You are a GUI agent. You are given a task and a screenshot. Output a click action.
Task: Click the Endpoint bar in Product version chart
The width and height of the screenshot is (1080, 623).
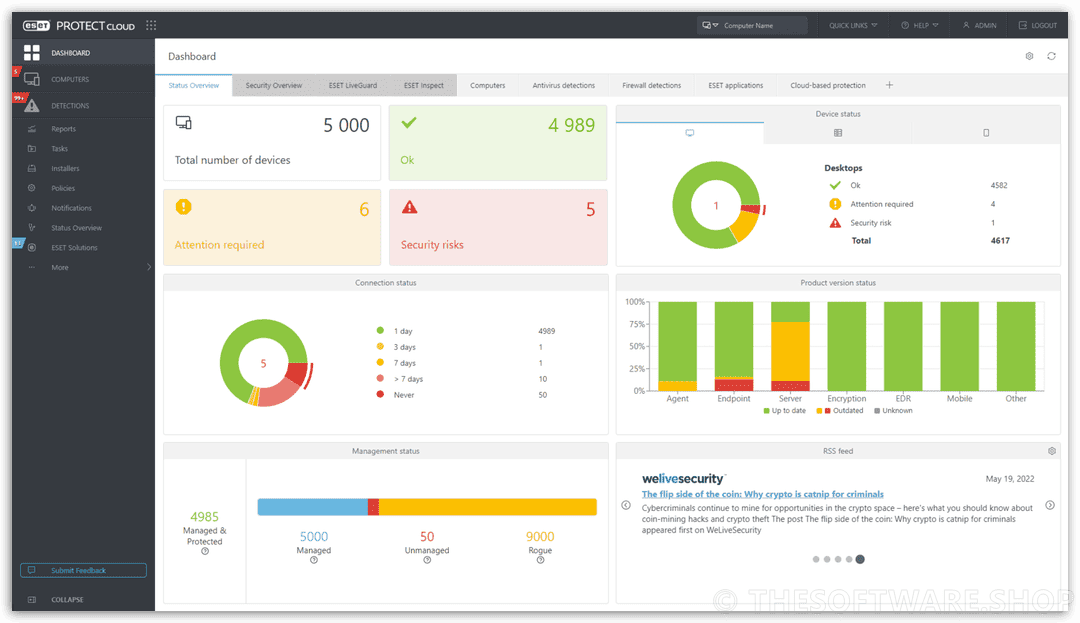click(734, 346)
